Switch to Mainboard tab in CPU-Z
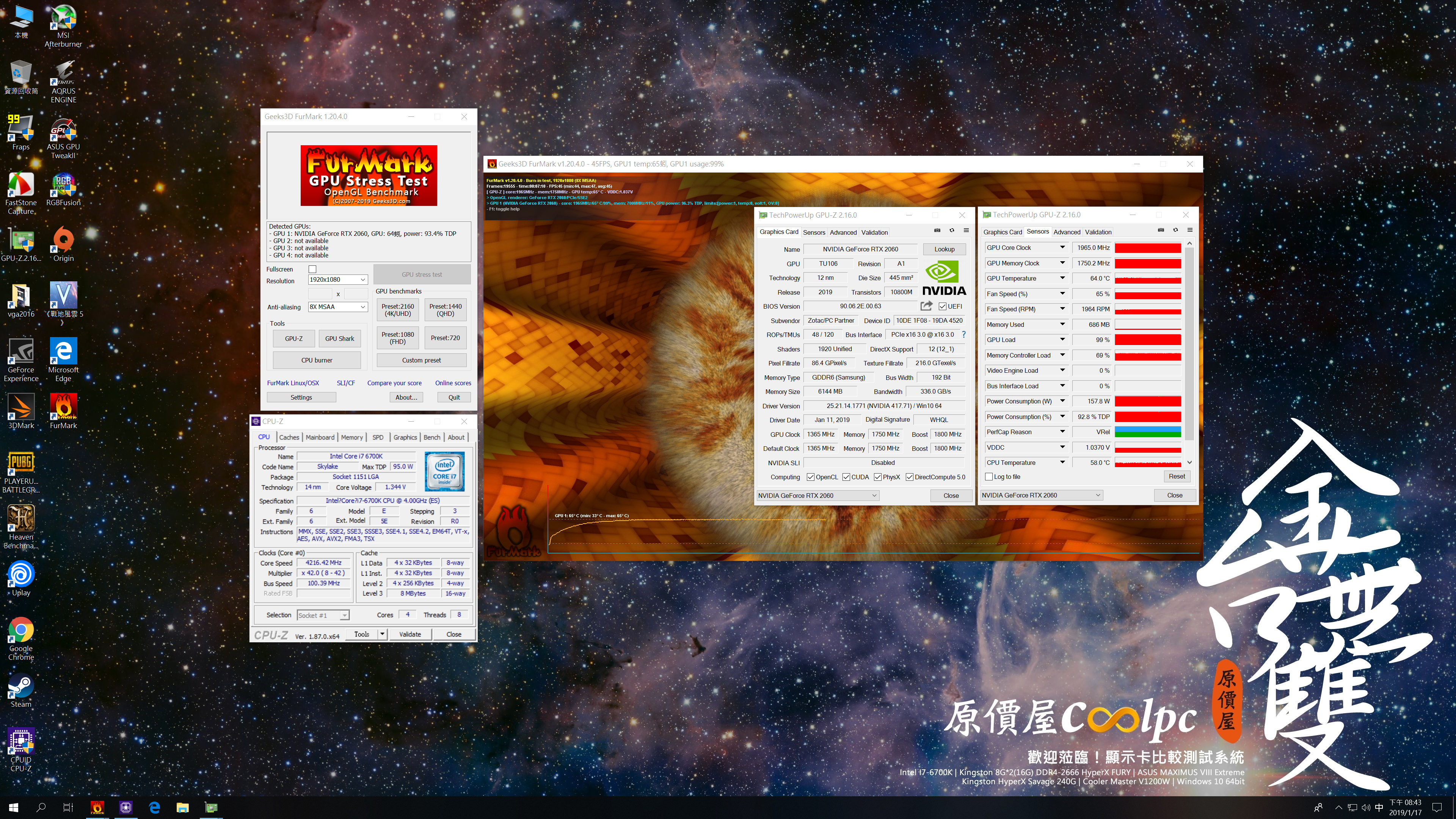 coord(320,437)
